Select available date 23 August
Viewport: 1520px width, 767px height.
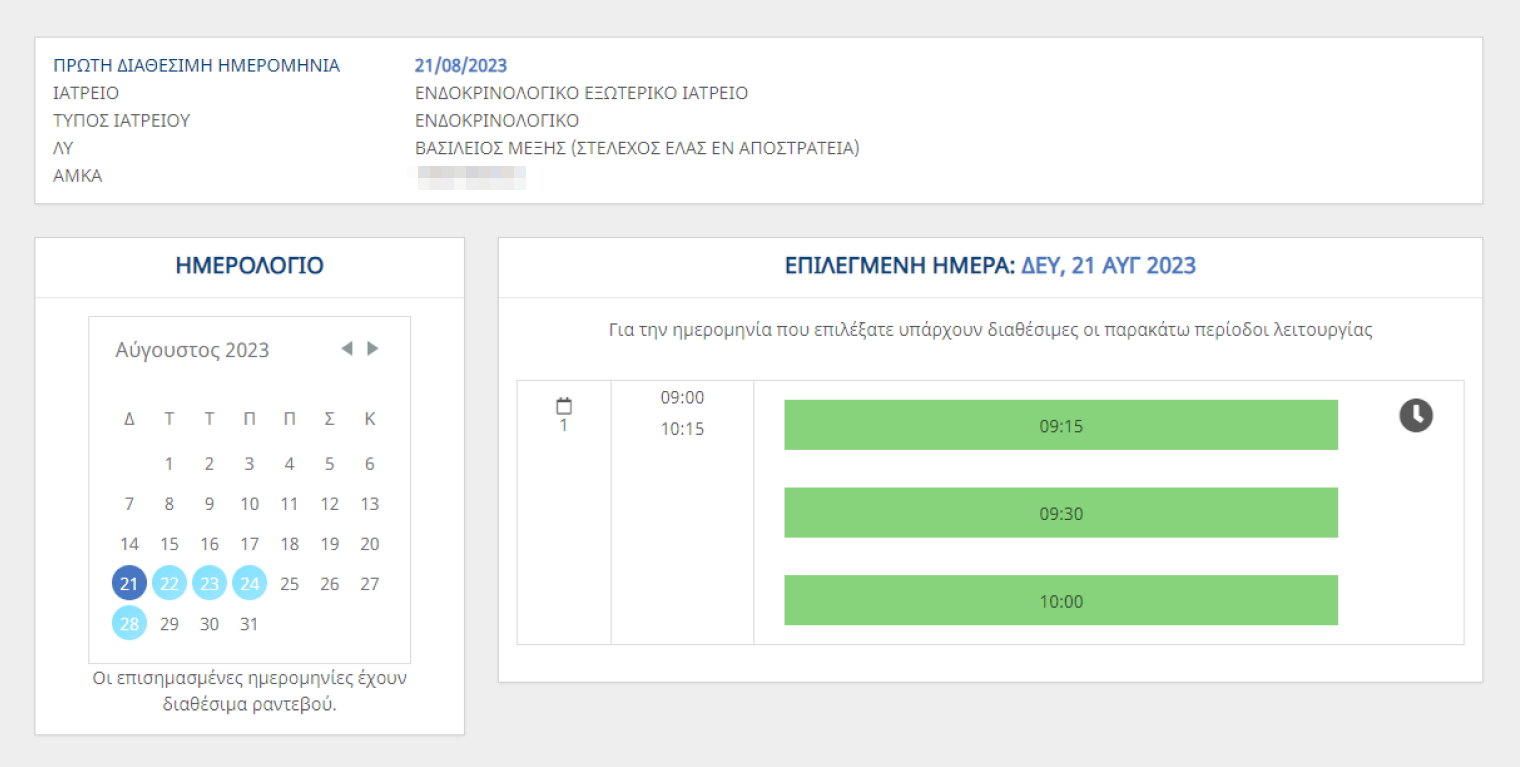[x=209, y=583]
